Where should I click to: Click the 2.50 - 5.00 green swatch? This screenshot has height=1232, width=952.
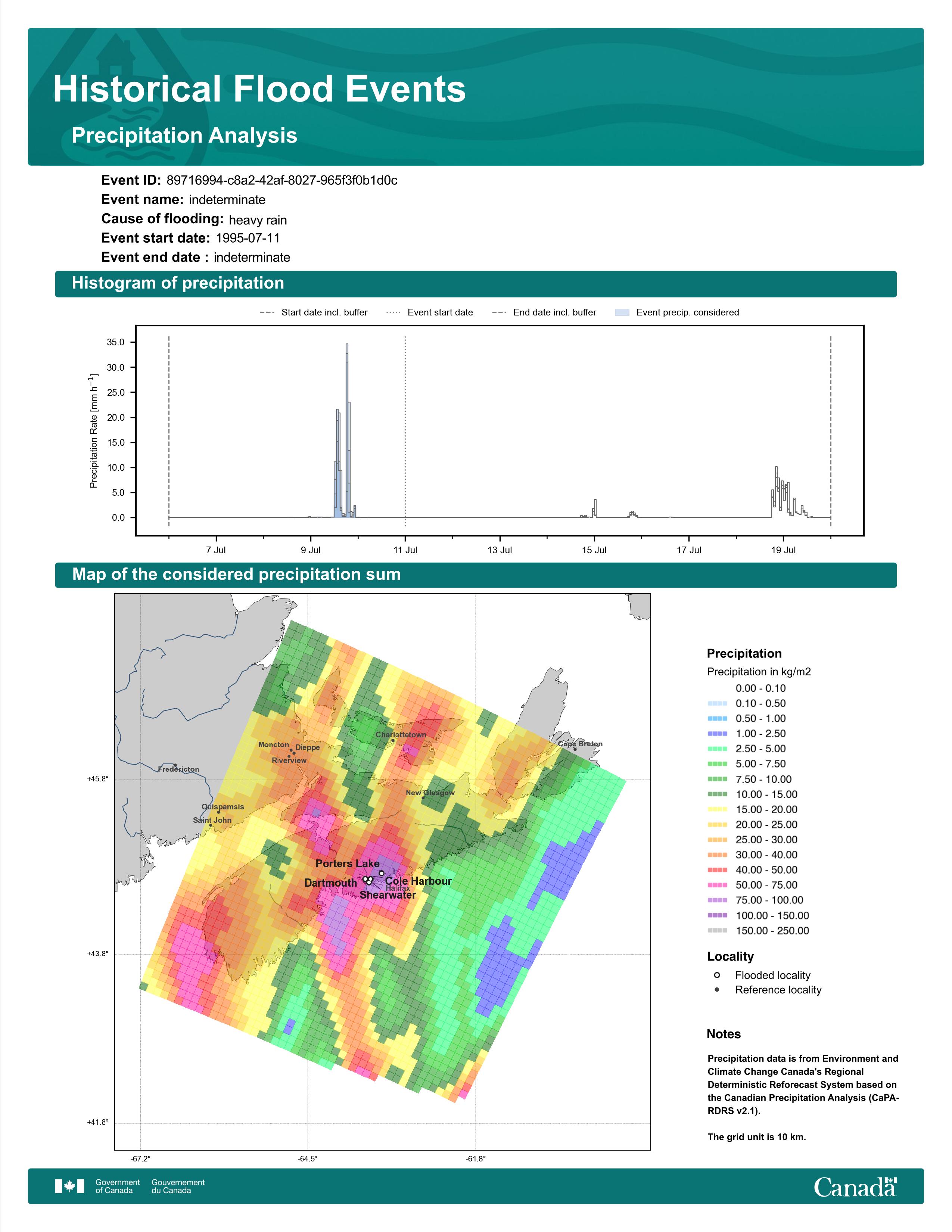(718, 749)
